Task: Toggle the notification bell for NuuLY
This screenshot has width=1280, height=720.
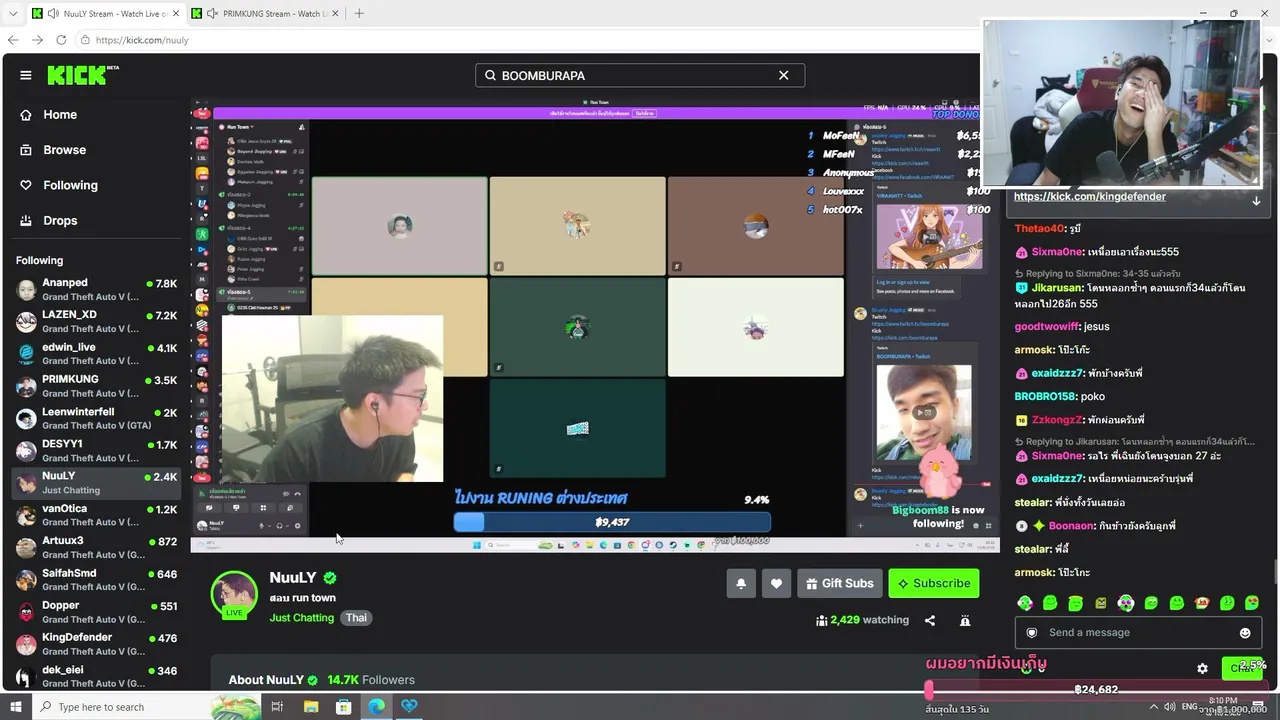Action: coord(741,583)
